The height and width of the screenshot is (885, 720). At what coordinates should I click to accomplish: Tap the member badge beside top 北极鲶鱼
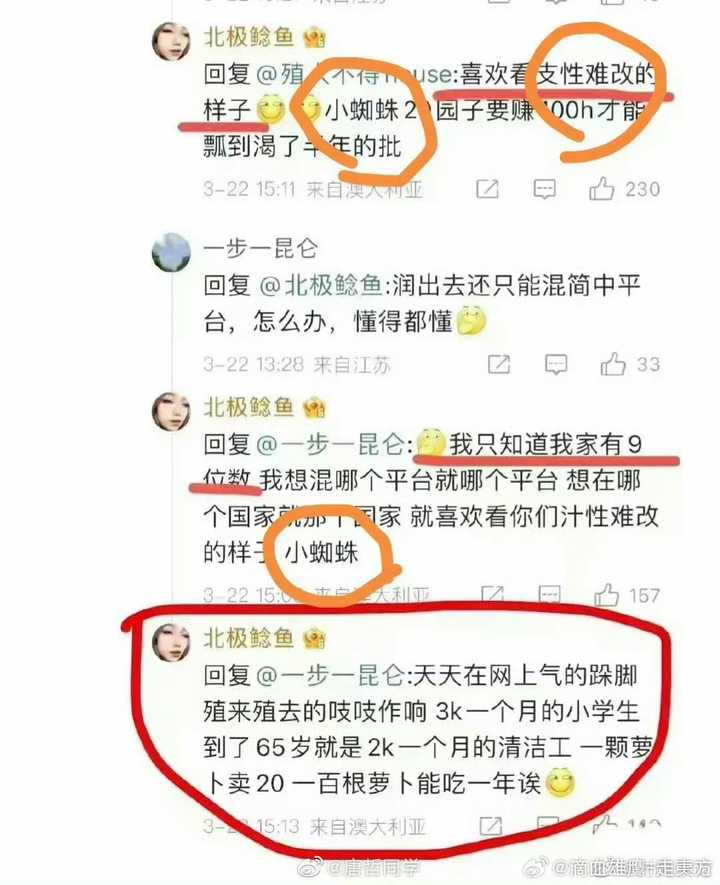pyautogui.click(x=315, y=38)
